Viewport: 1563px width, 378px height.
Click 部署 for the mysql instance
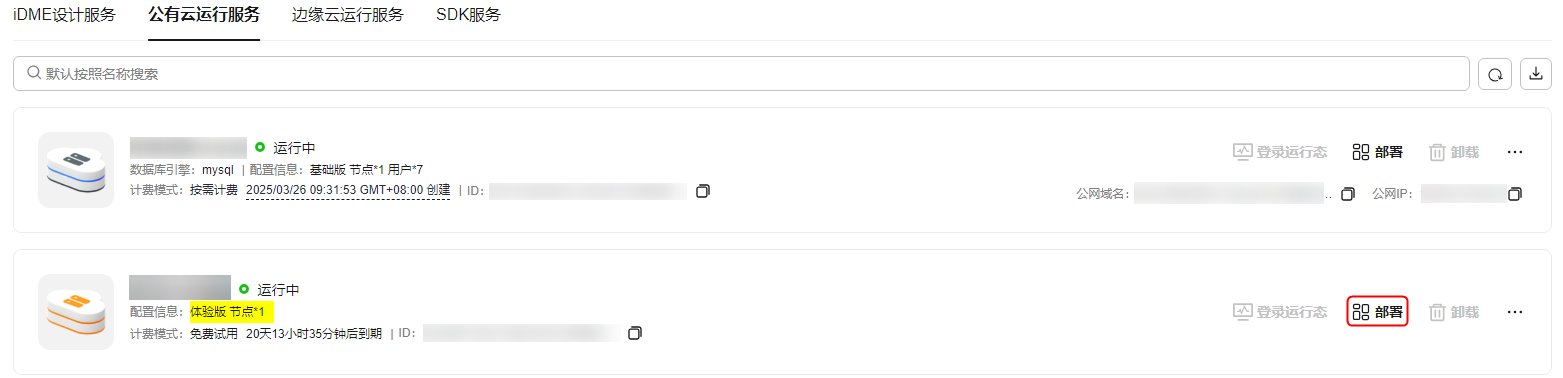click(x=1377, y=152)
